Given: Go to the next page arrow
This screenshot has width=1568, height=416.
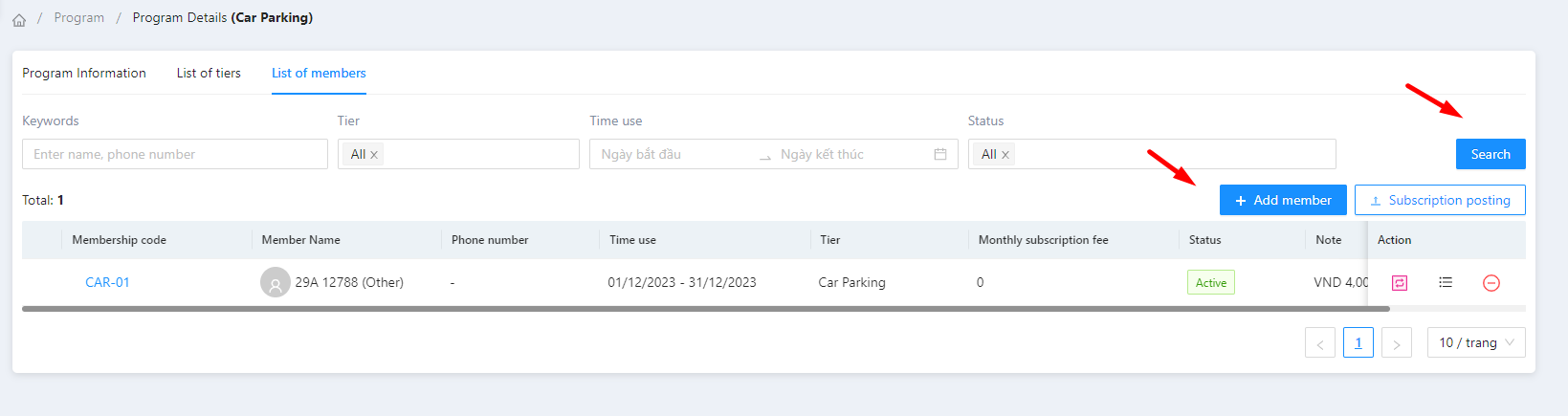Looking at the screenshot, I should [1397, 343].
